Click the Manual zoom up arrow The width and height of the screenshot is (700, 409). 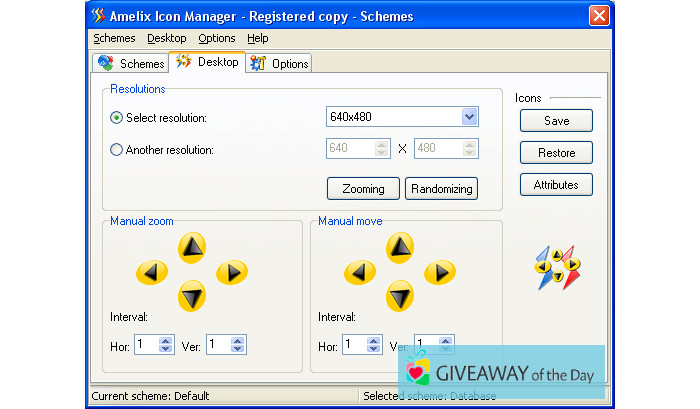click(x=192, y=247)
